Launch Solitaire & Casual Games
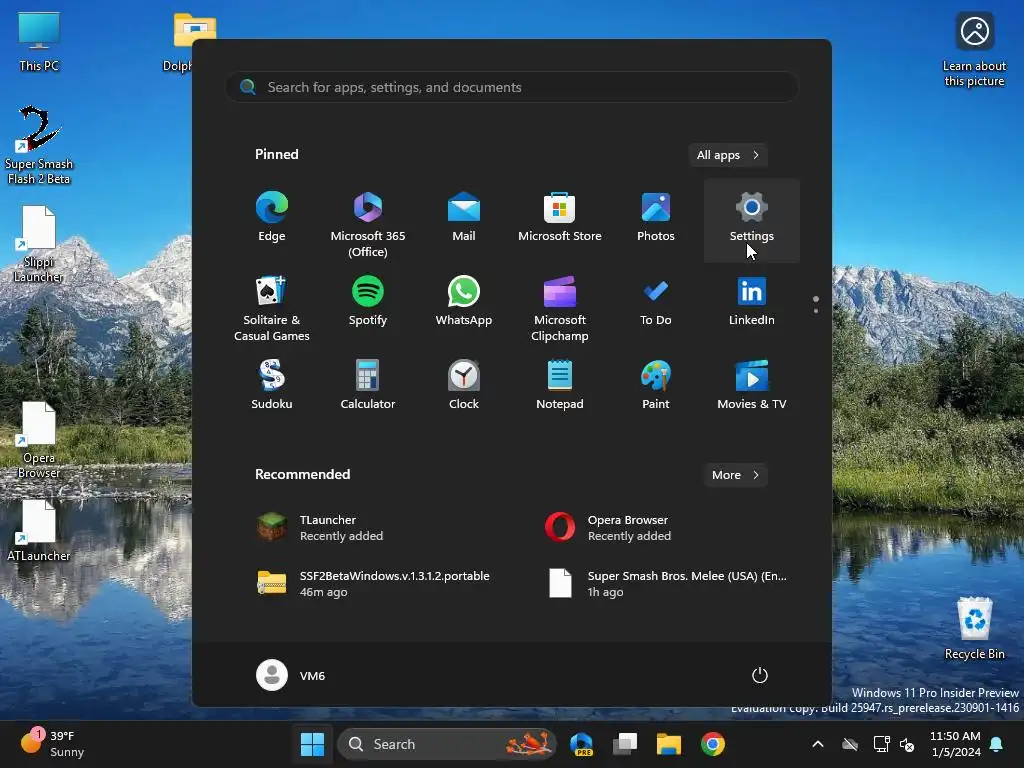 pos(272,307)
